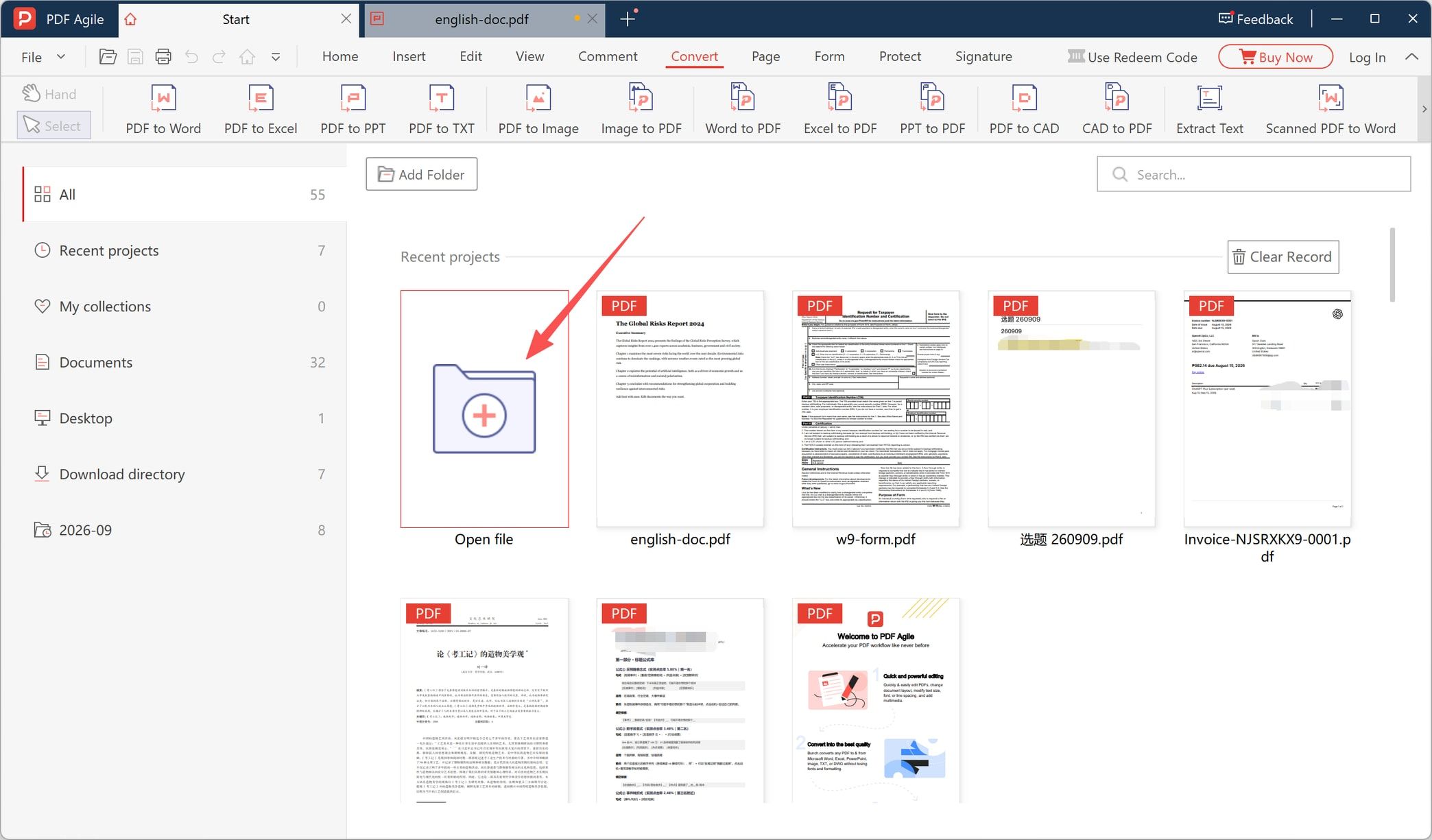
Task: Click the CAD to PDF icon
Action: pyautogui.click(x=1117, y=109)
